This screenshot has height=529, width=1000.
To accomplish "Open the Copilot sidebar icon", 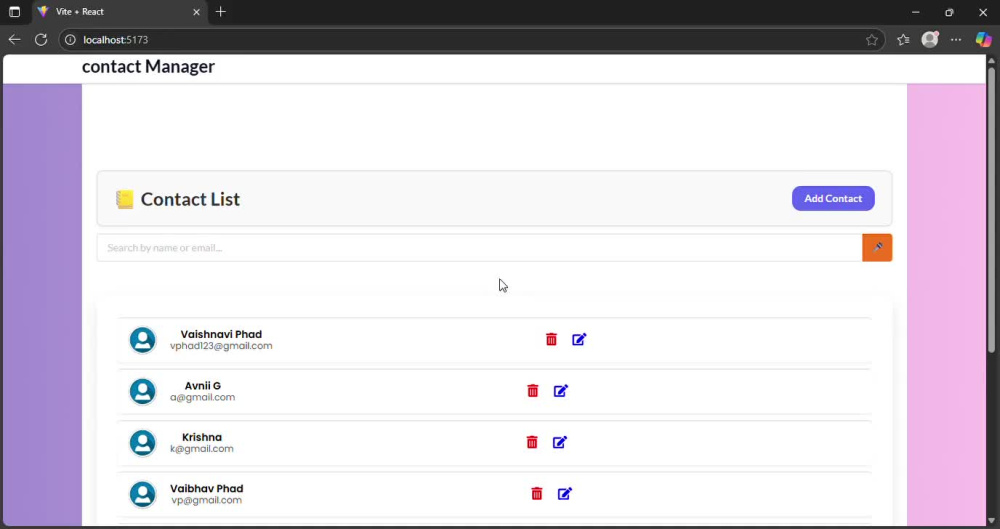I will tap(983, 40).
